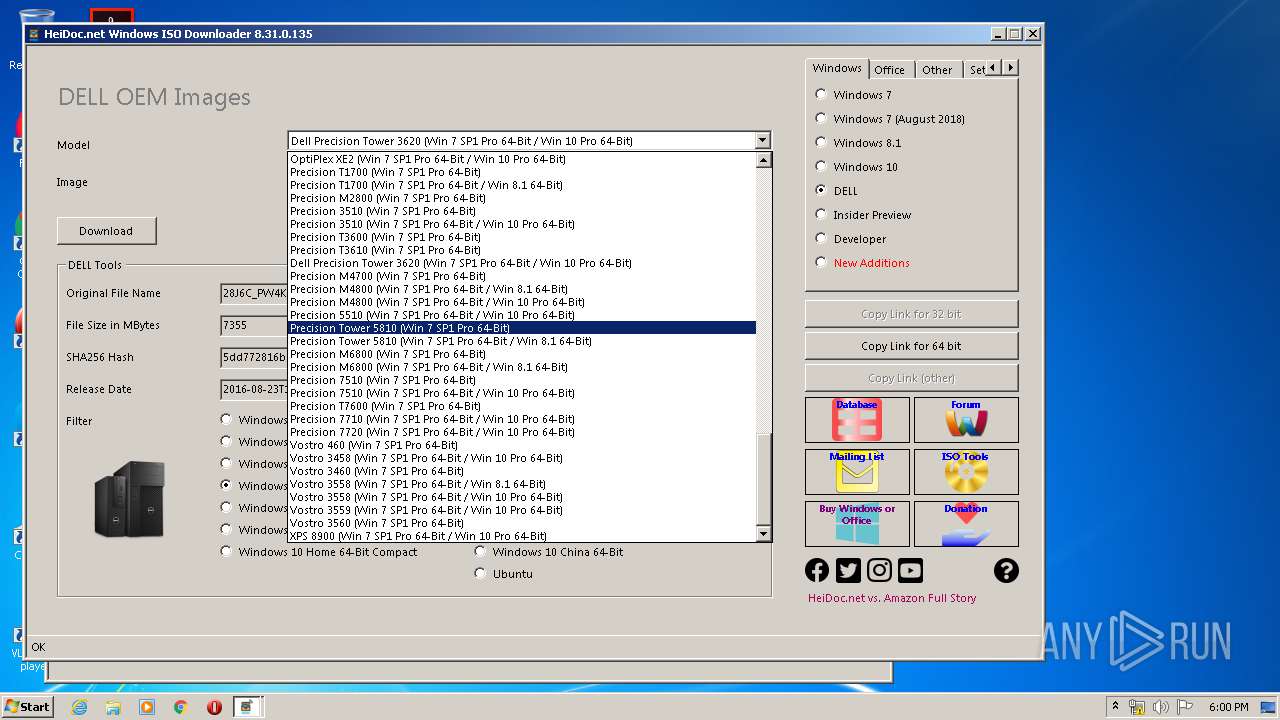
Task: Select Dell Precision Tower 3620 list entry
Action: (522, 263)
